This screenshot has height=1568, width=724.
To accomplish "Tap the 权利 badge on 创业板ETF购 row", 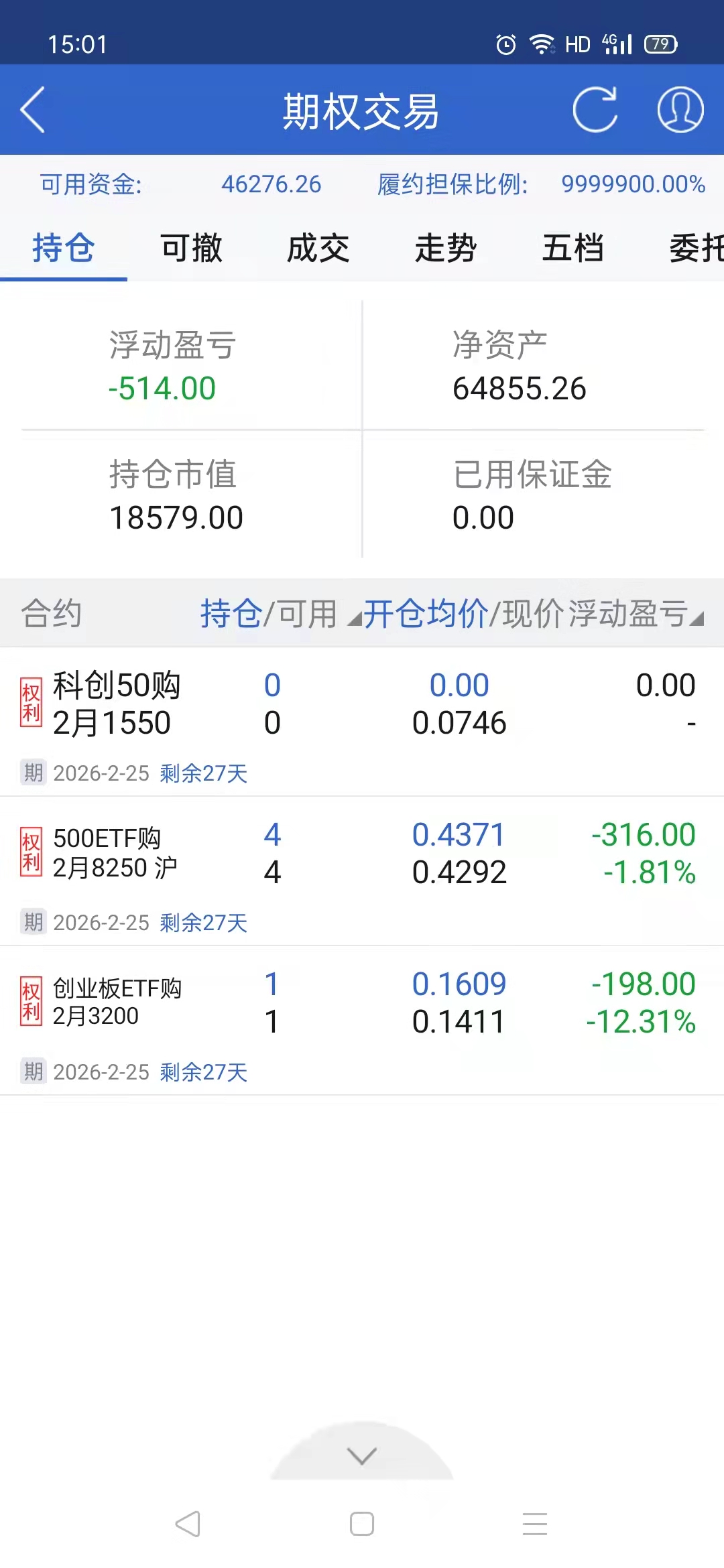I will tap(31, 1002).
